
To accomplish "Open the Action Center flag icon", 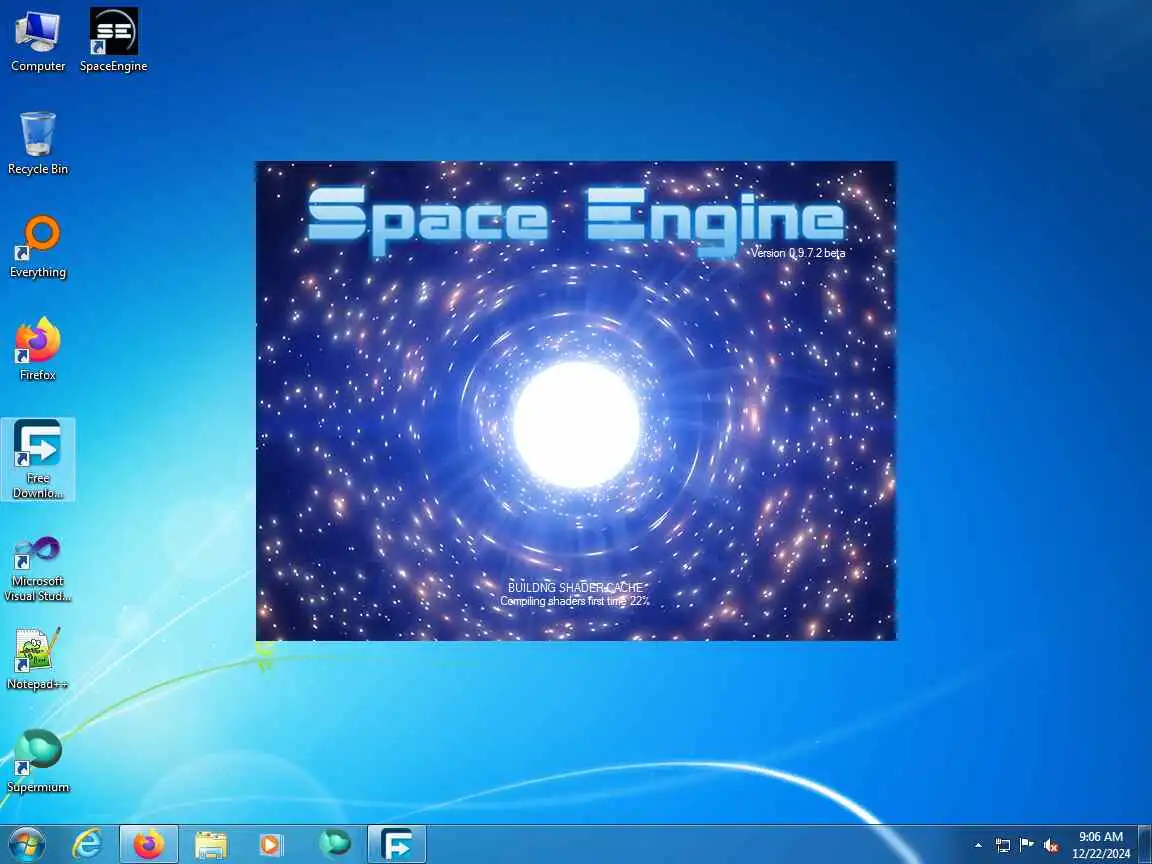I will click(1027, 845).
